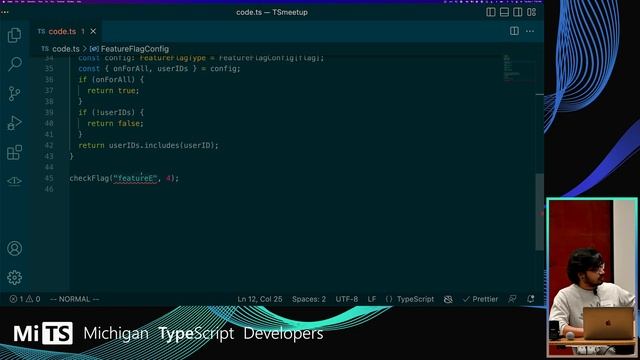Change indentation via Spaces: 2
The width and height of the screenshot is (640, 360).
pos(309,299)
